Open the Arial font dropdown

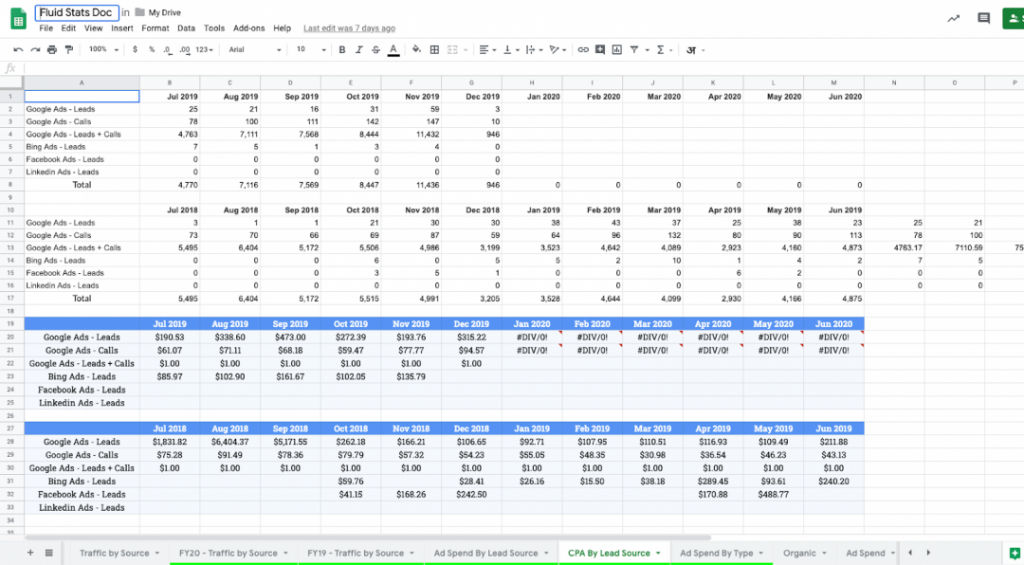click(x=253, y=49)
